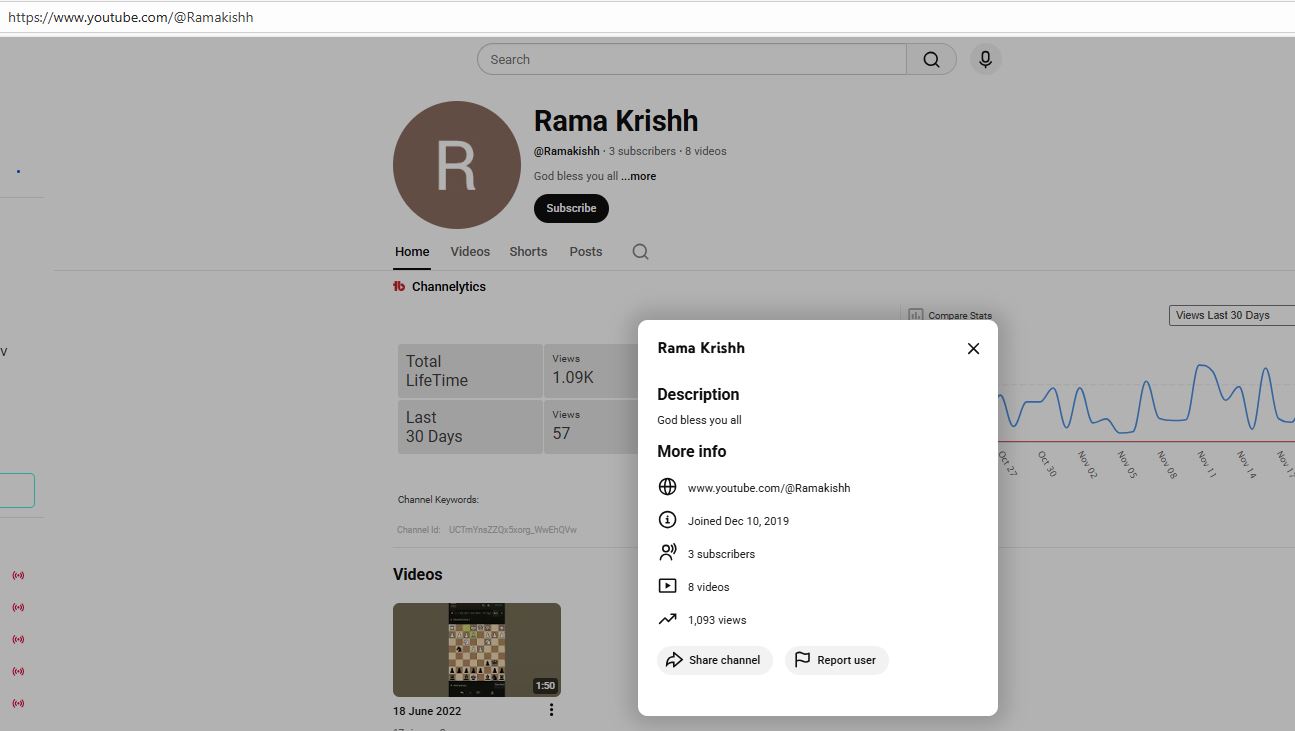Switch to the Videos tab
Viewport: 1295px width, 731px height.
469,252
